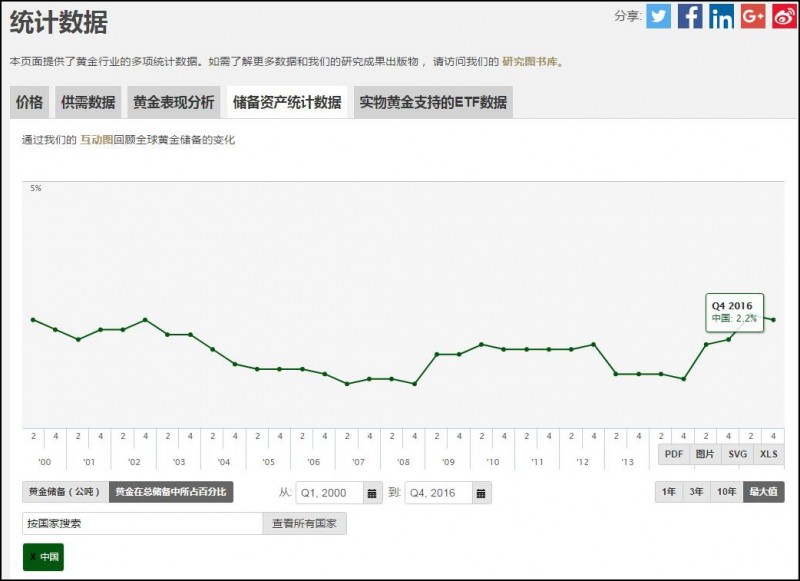800x581 pixels.
Task: Expand the 查看所有国家 country list
Action: (x=304, y=523)
